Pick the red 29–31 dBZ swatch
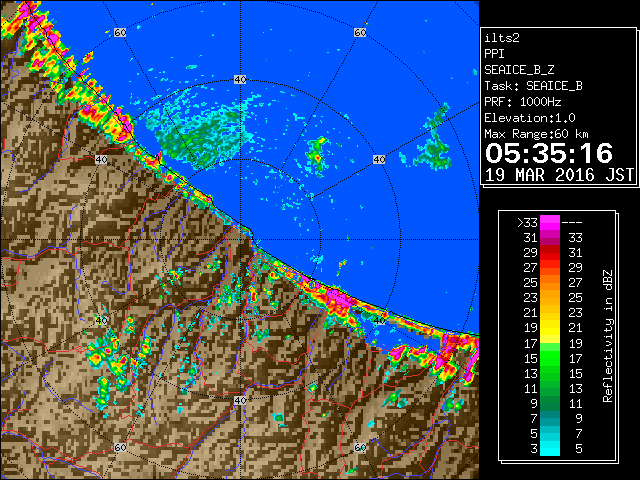This screenshot has height=480, width=640. (x=550, y=253)
